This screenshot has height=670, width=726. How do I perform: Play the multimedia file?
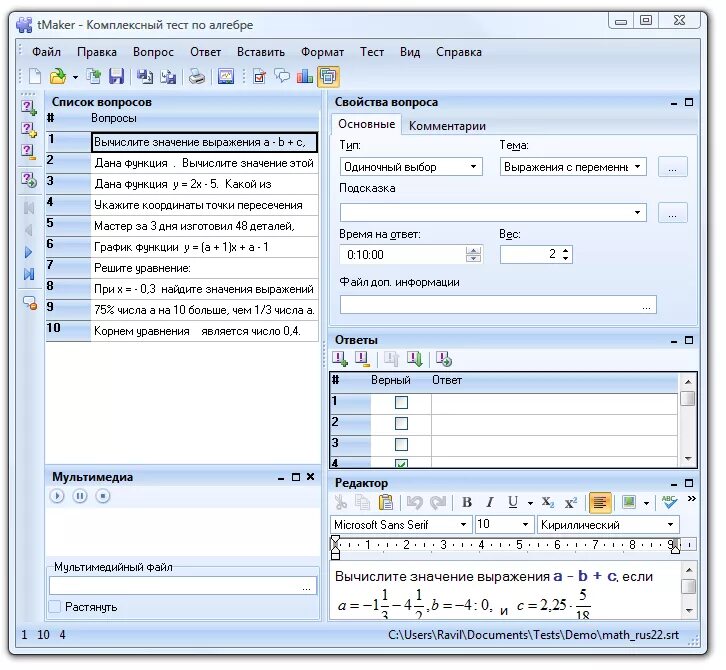(57, 496)
